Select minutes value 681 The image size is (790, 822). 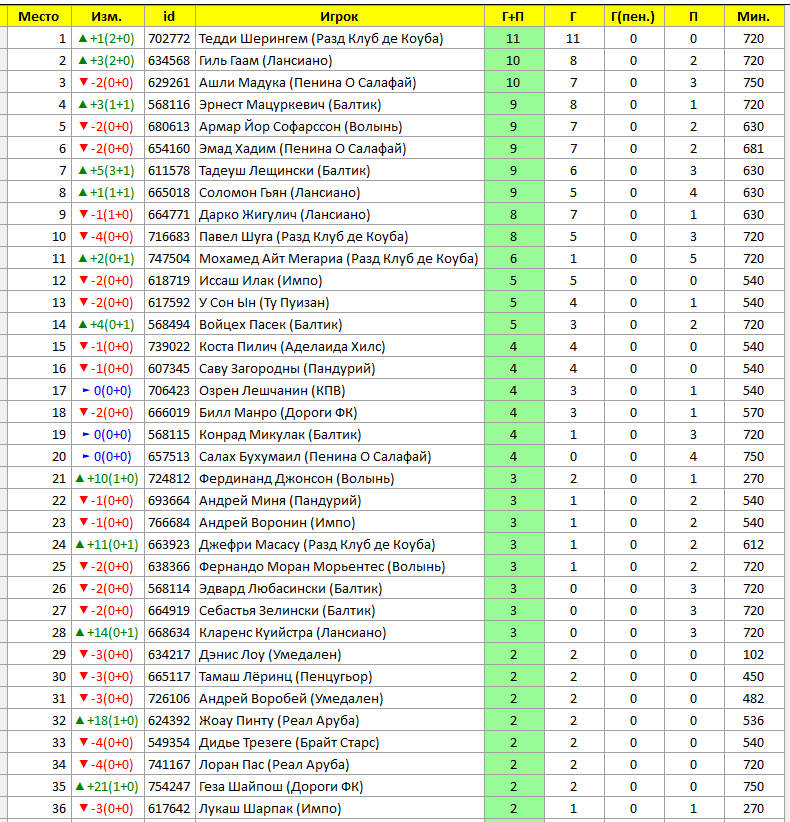753,148
